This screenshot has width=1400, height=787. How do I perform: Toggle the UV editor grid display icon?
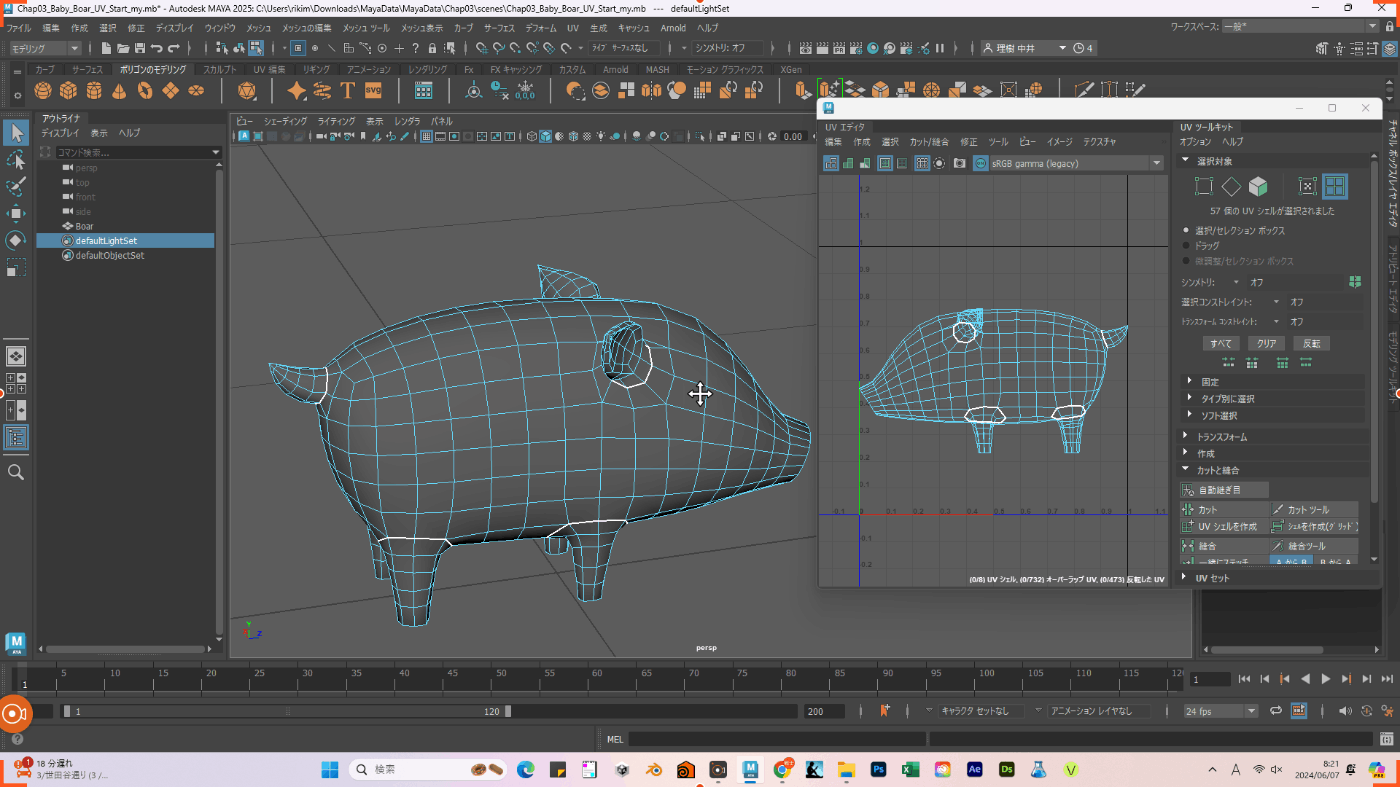pos(923,163)
